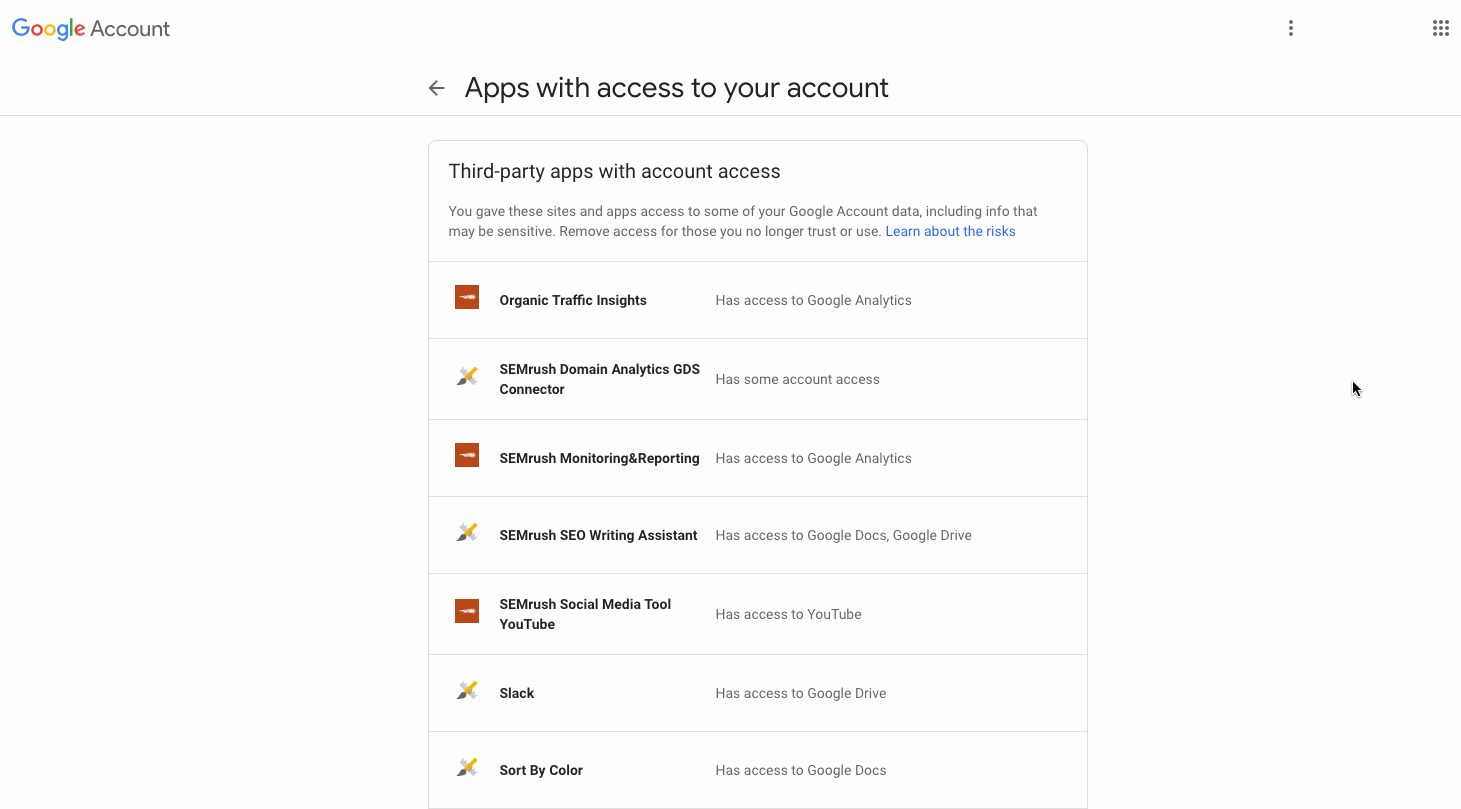Click the SEMrush Domain Analytics GDS Connector icon
The width and height of the screenshot is (1461, 809).
(467, 376)
